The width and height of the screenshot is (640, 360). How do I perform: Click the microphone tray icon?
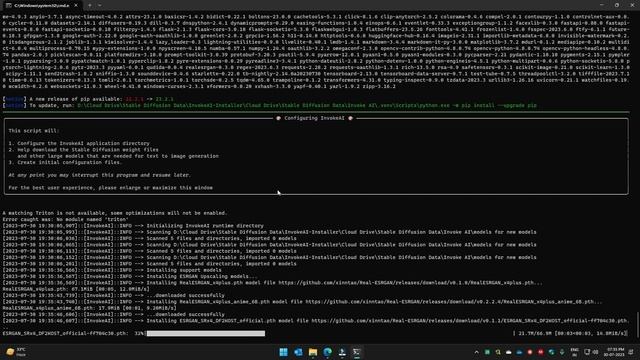tap(562, 352)
